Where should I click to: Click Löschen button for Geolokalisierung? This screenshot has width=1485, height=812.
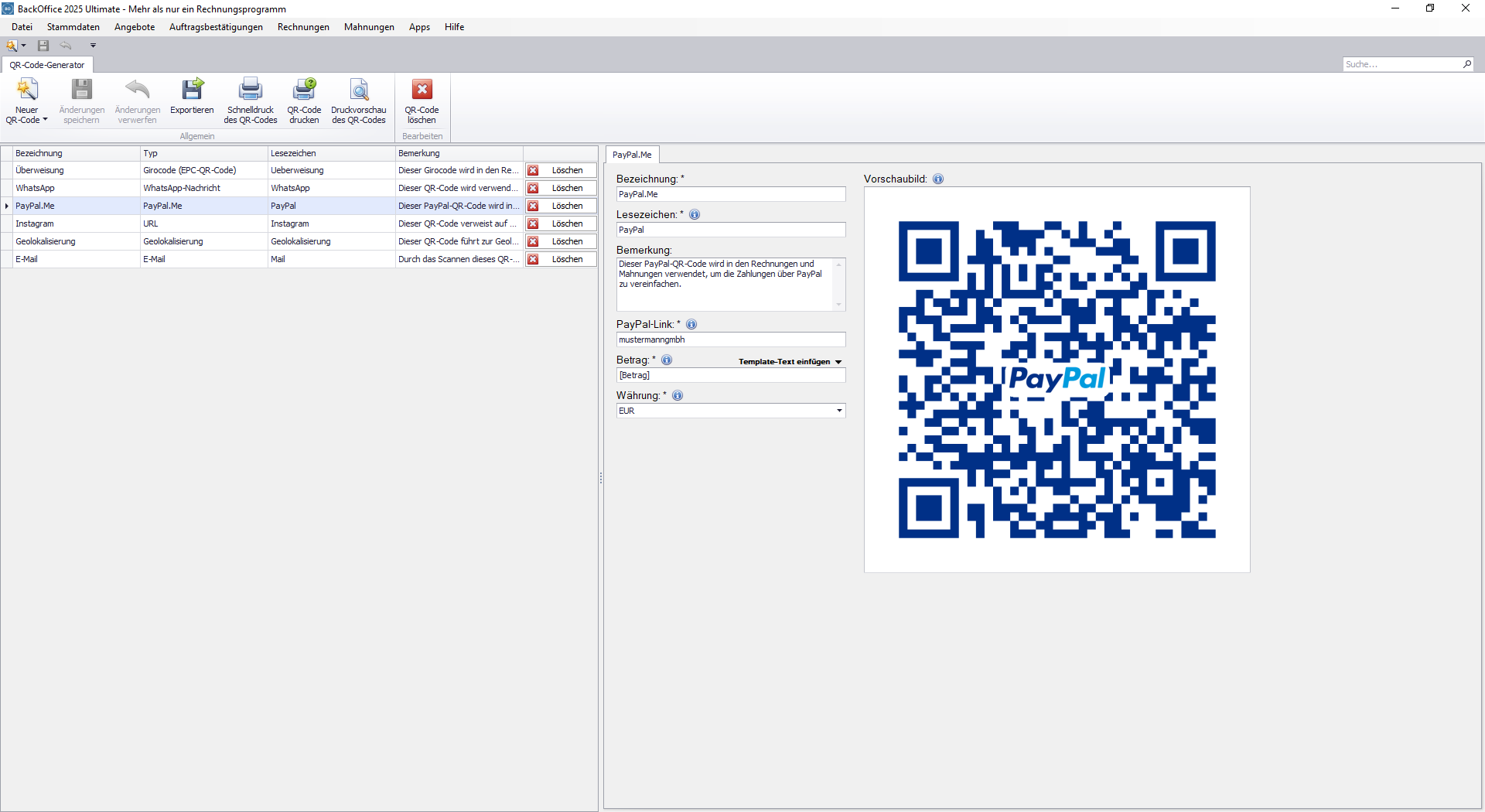point(561,241)
